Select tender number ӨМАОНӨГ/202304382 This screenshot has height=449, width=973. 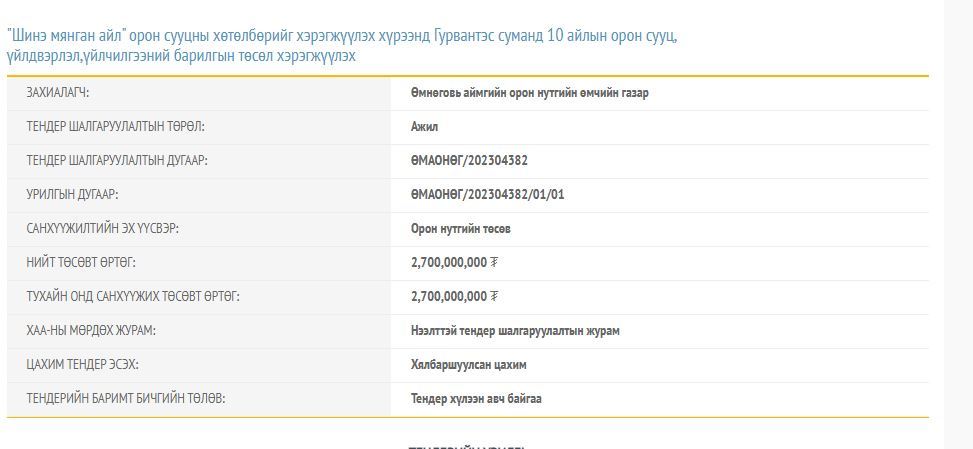469,161
